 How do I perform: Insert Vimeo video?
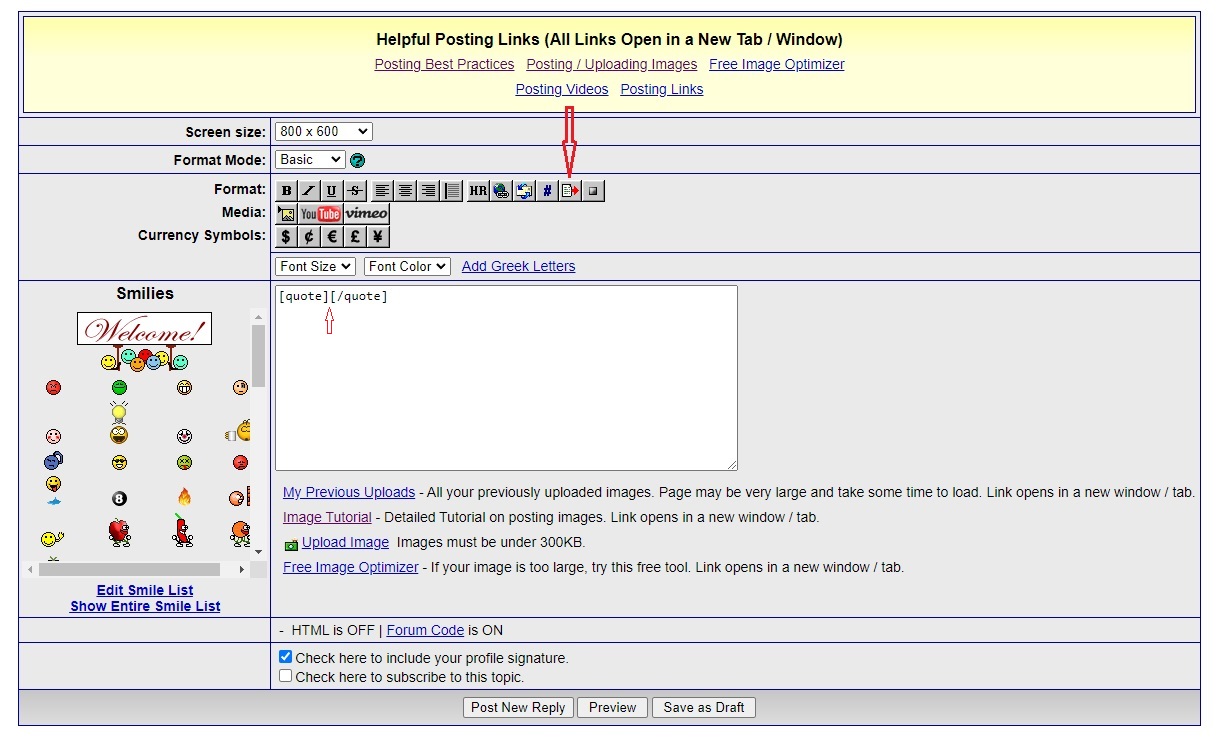click(x=367, y=213)
